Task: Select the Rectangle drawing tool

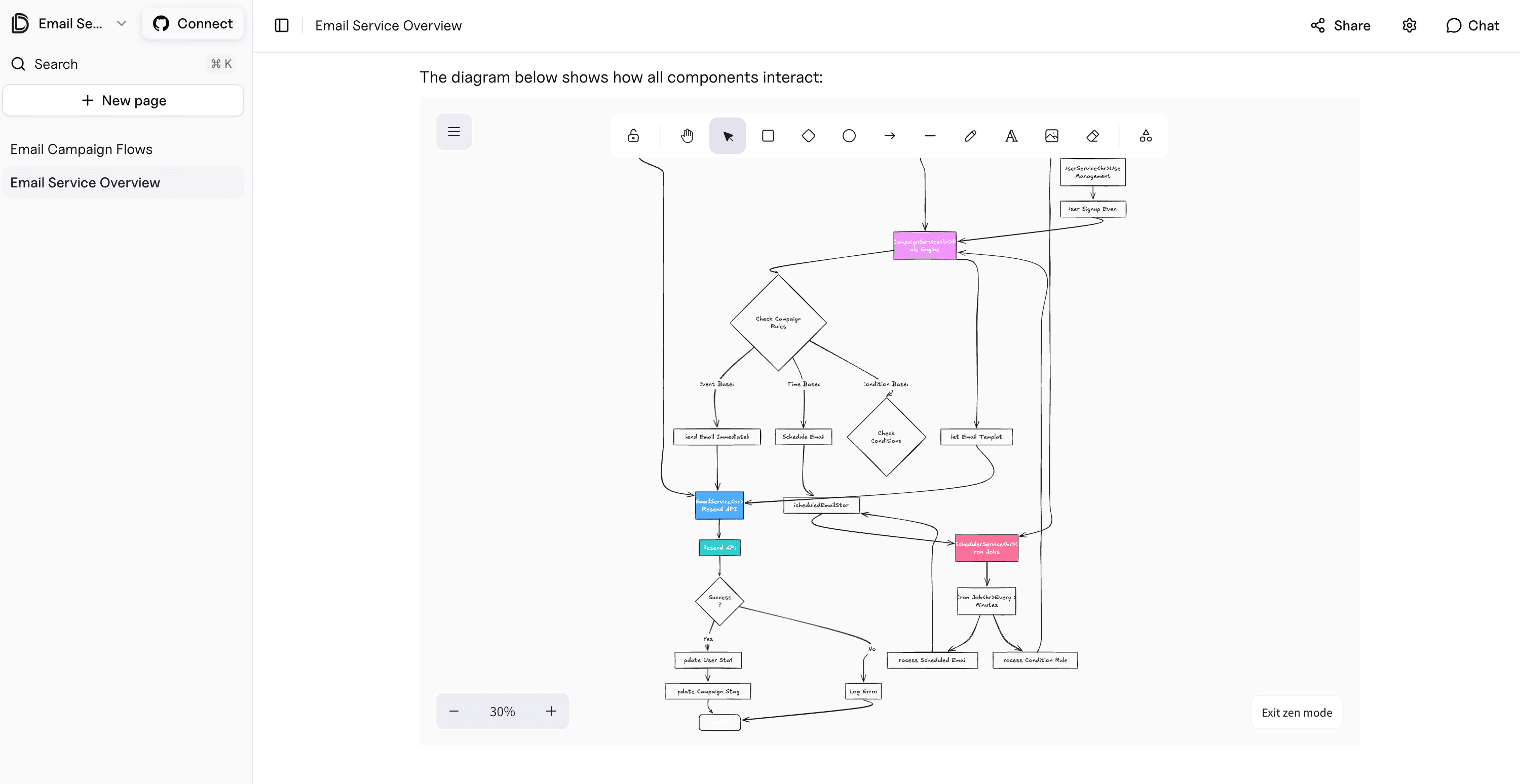Action: click(768, 136)
